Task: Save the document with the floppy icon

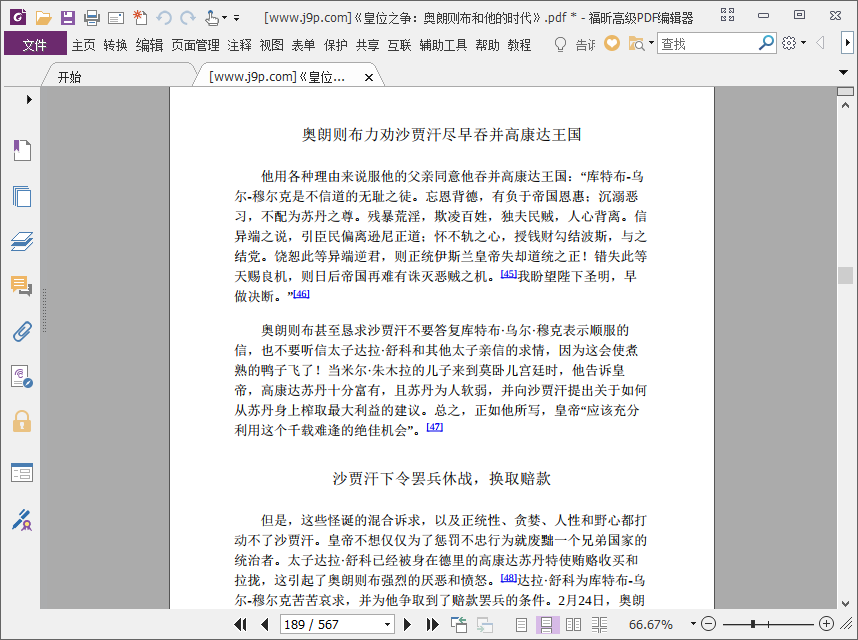Action: 68,18
